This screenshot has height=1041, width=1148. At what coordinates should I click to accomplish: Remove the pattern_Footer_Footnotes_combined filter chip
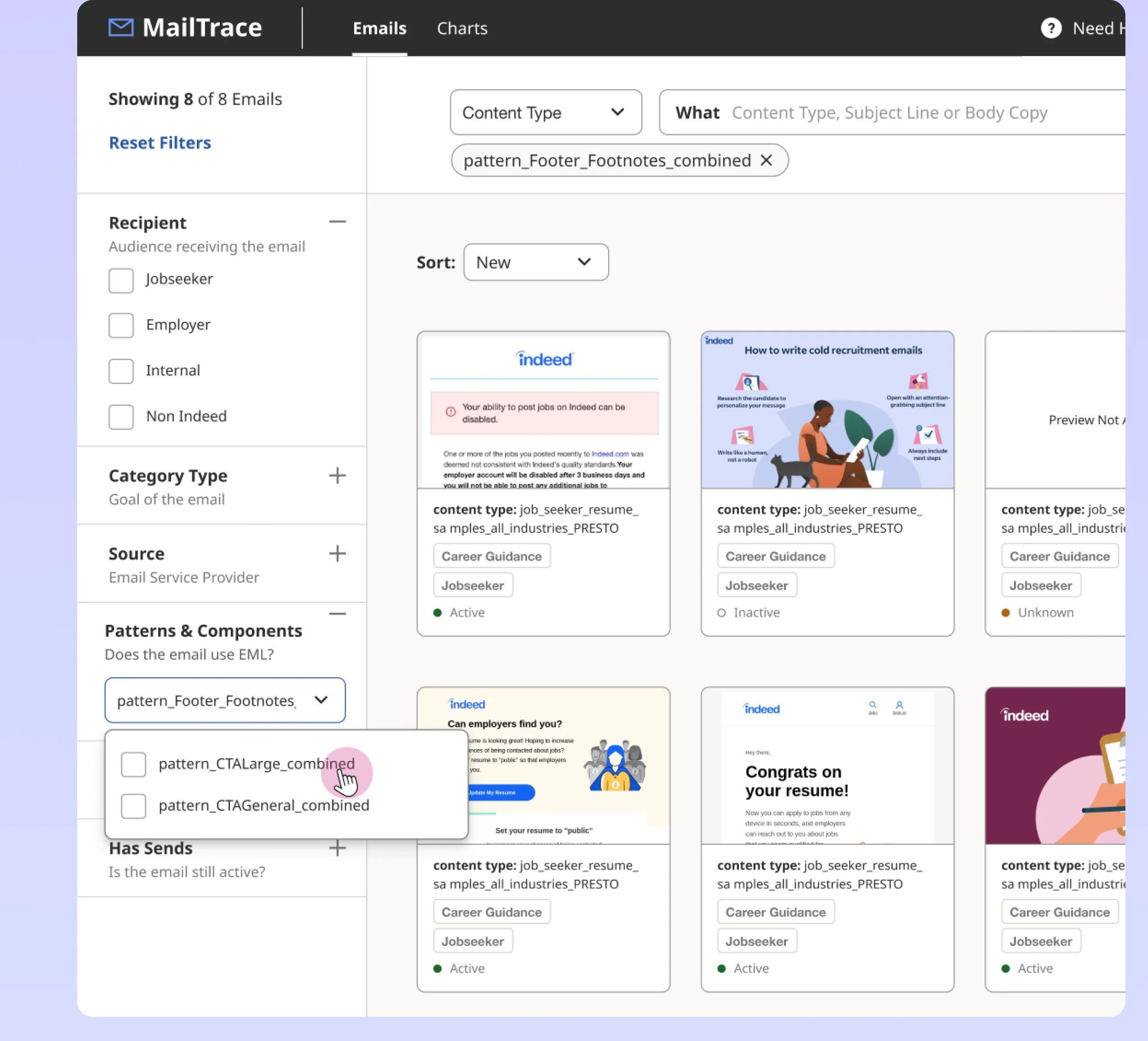coord(766,161)
